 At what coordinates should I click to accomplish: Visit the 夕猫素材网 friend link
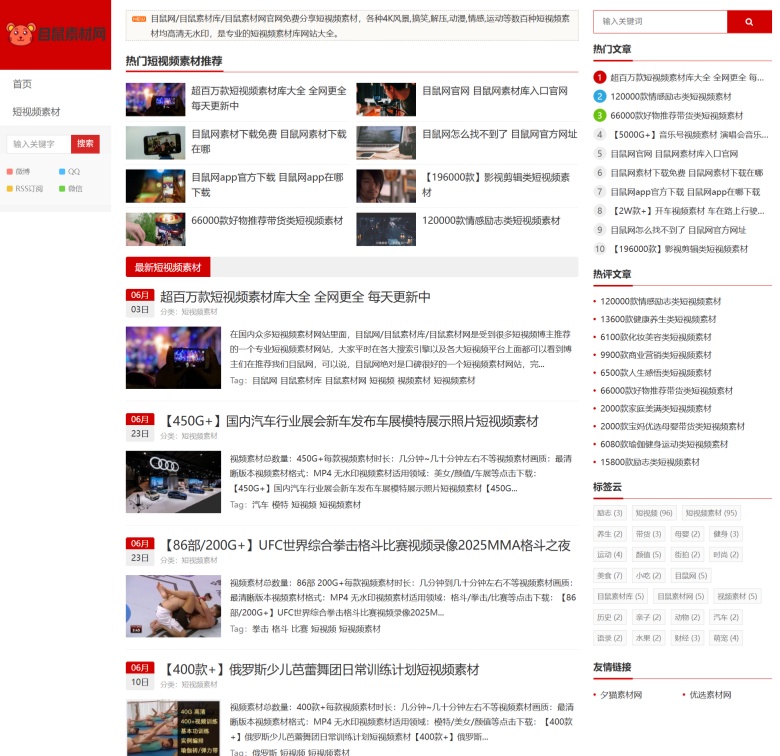621,695
